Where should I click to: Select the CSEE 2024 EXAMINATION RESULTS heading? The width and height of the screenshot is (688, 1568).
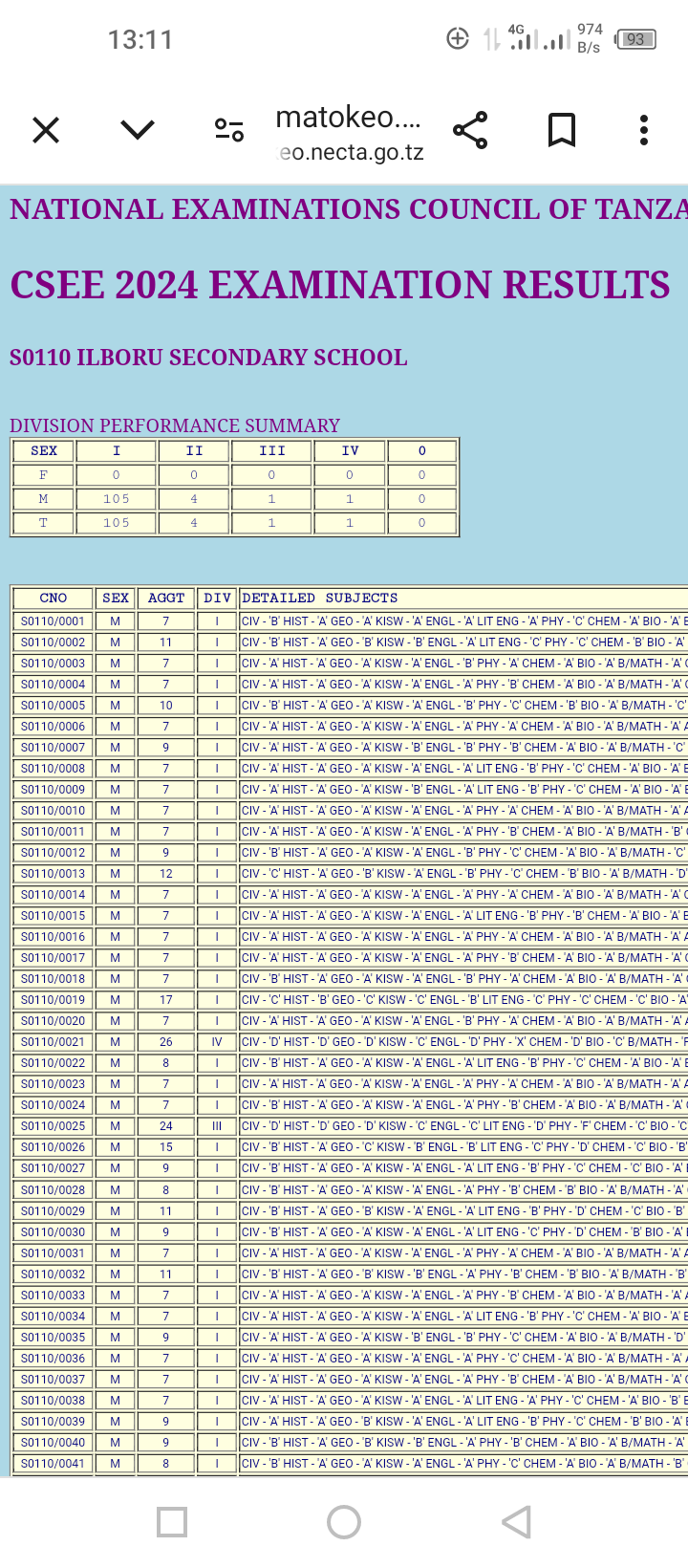click(340, 285)
